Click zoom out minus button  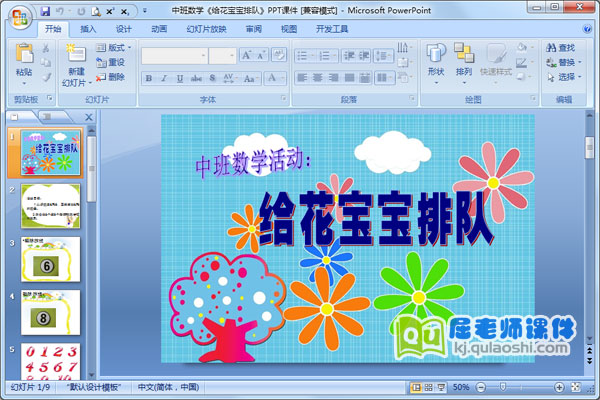click(x=481, y=387)
